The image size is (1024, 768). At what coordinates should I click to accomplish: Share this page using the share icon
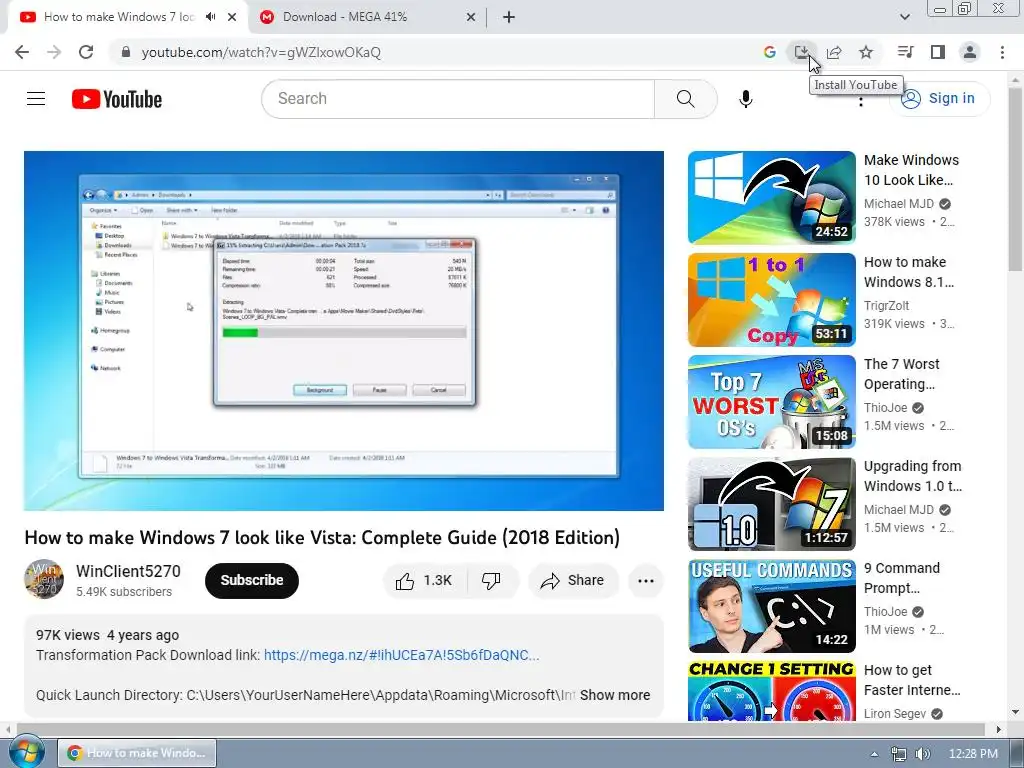(x=834, y=52)
